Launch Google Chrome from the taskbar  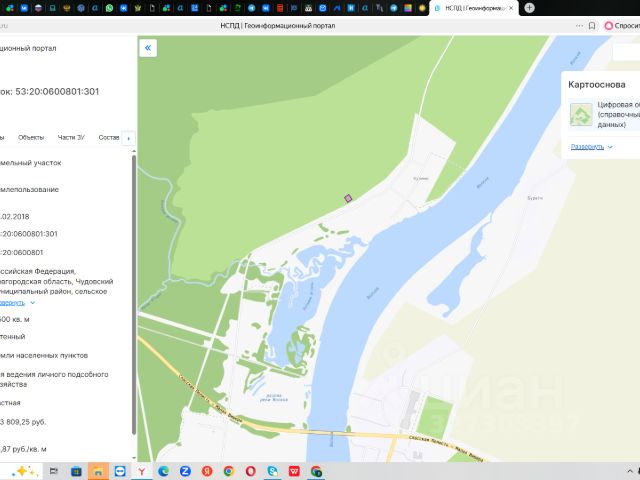229,471
